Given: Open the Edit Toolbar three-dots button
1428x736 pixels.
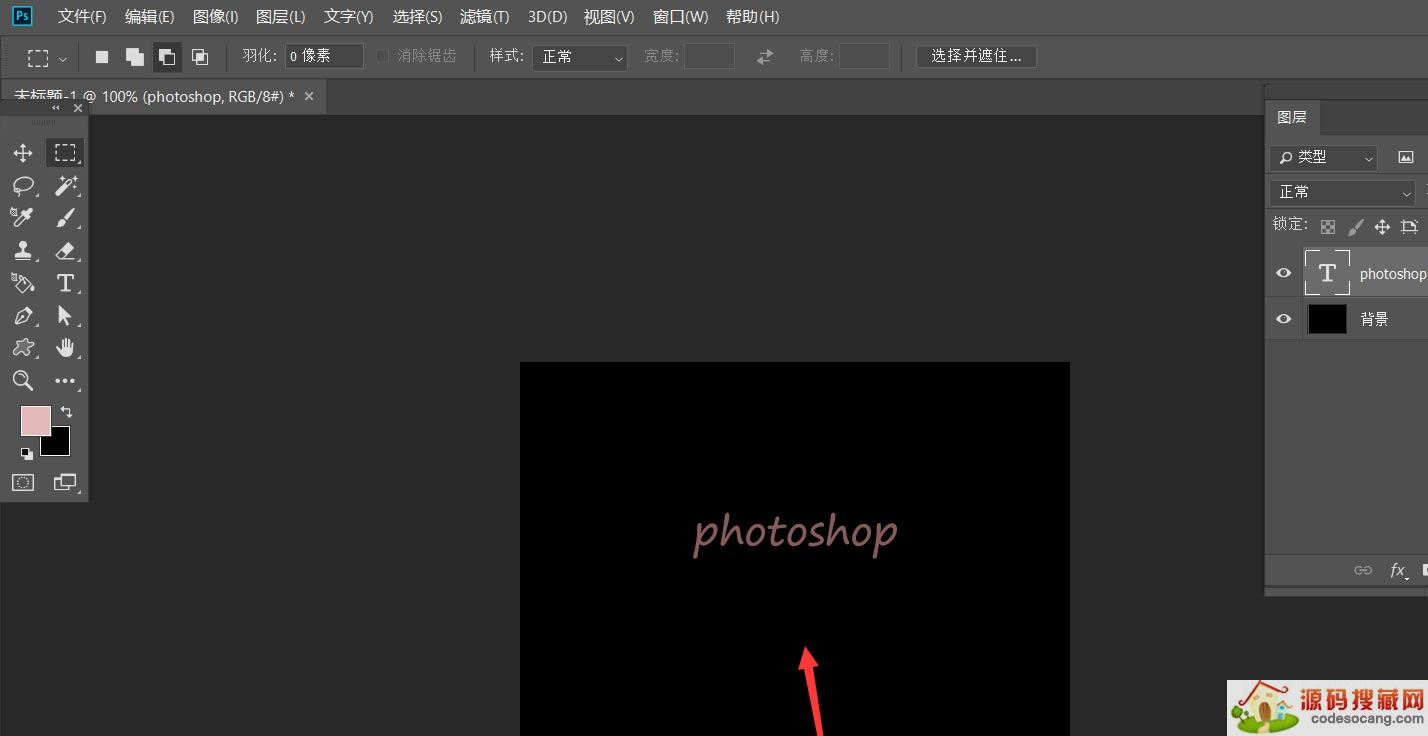Looking at the screenshot, I should tap(65, 380).
